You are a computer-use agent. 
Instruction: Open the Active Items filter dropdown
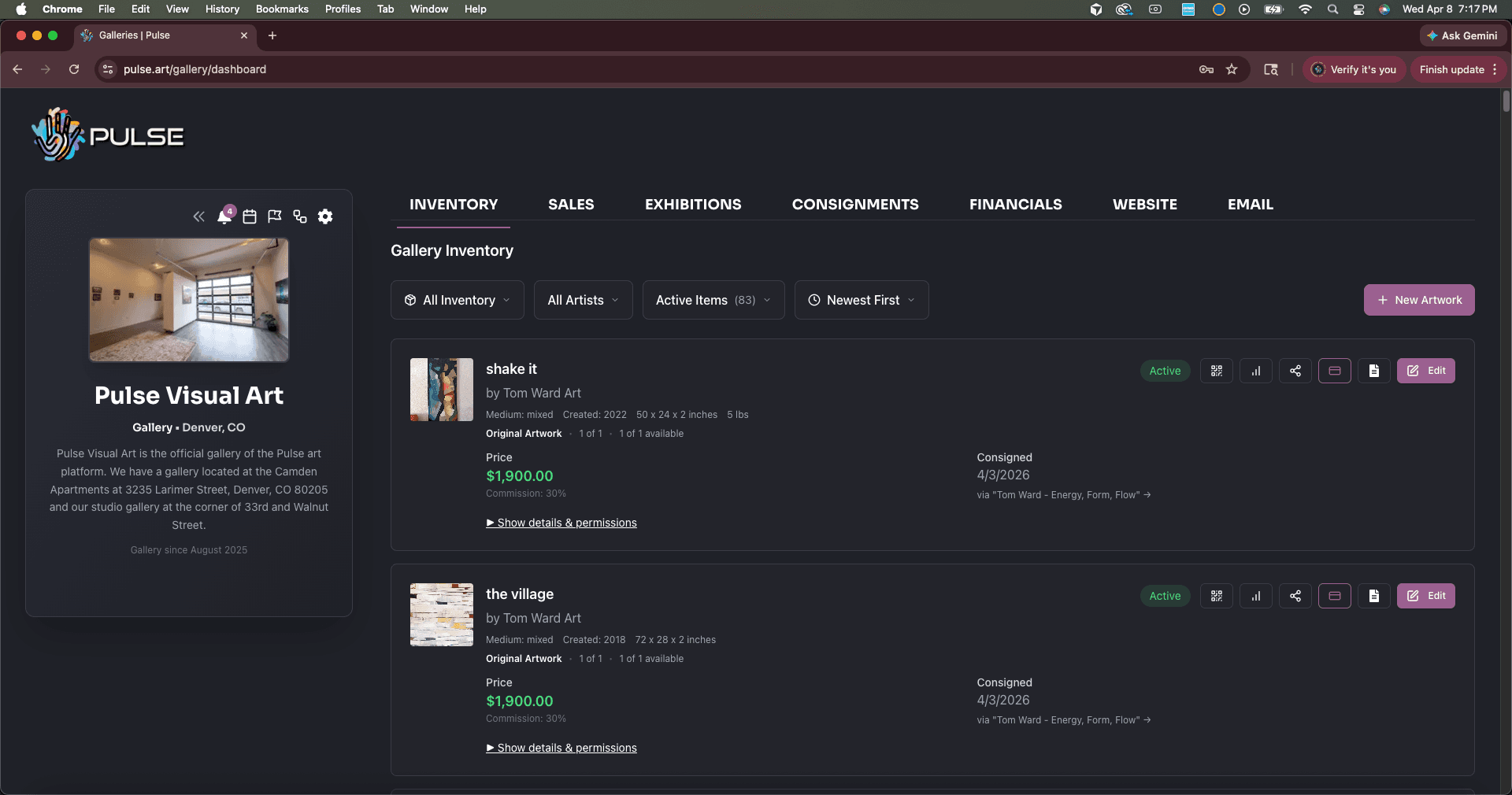(712, 300)
